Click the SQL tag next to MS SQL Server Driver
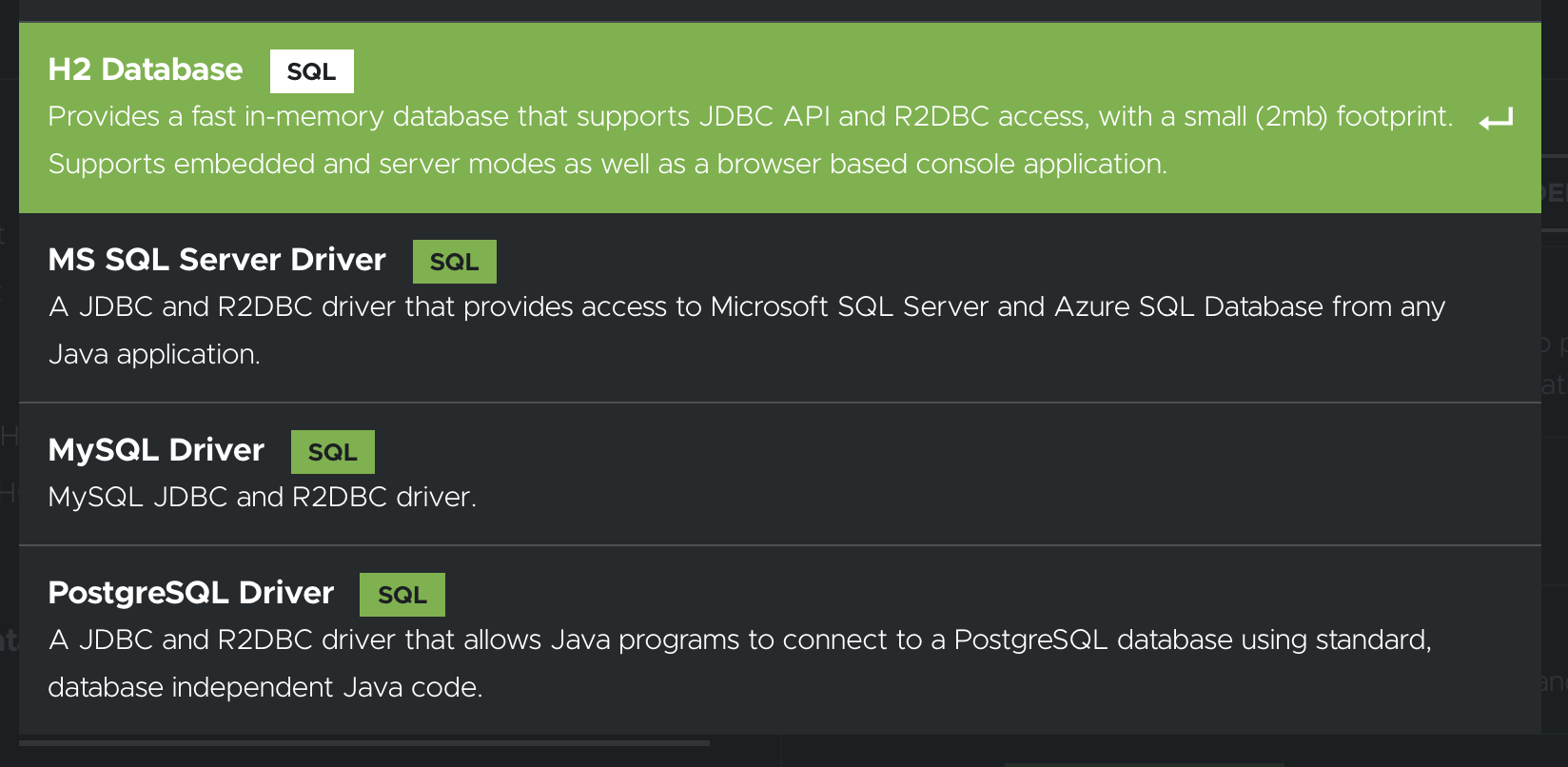This screenshot has height=767, width=1568. pos(454,262)
